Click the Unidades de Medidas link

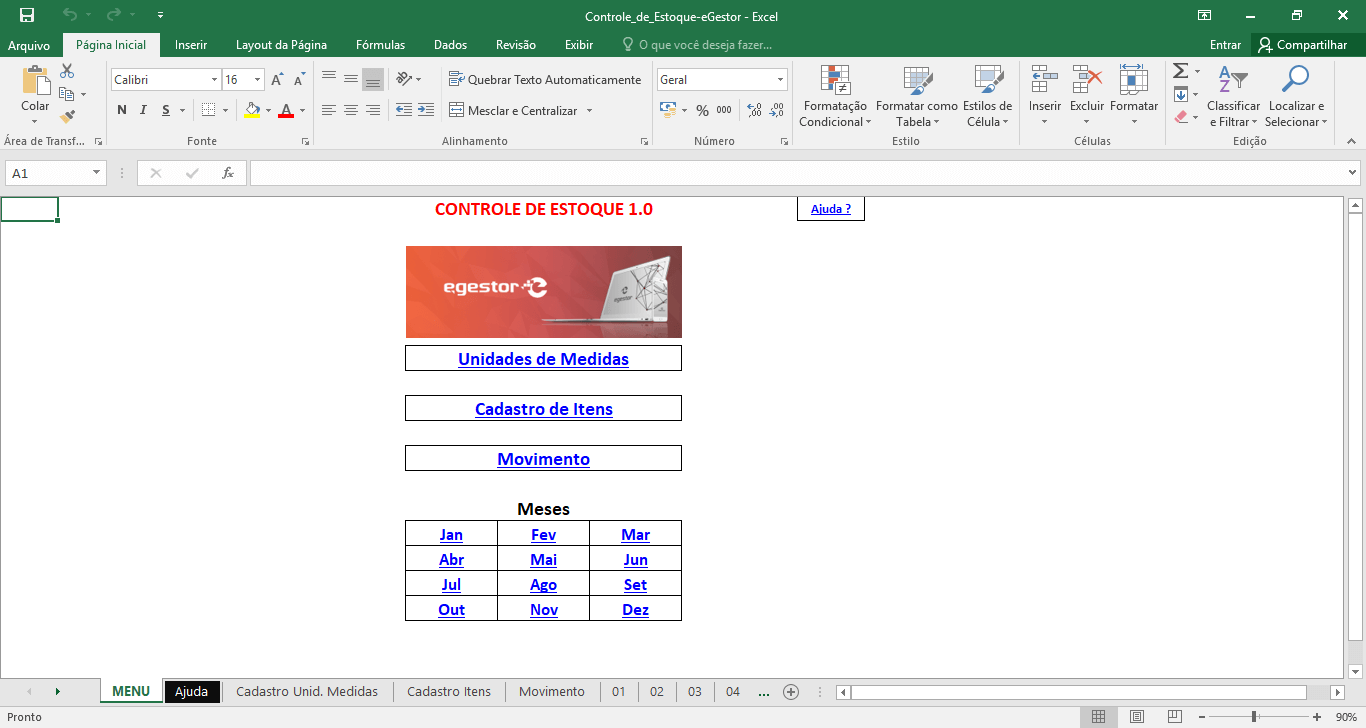543,359
